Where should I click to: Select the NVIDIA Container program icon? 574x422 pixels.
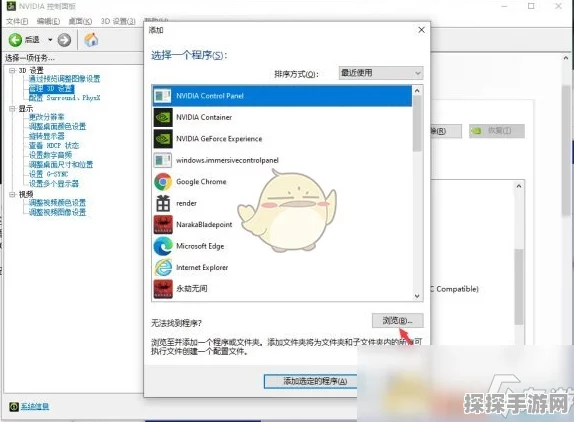coord(163,117)
